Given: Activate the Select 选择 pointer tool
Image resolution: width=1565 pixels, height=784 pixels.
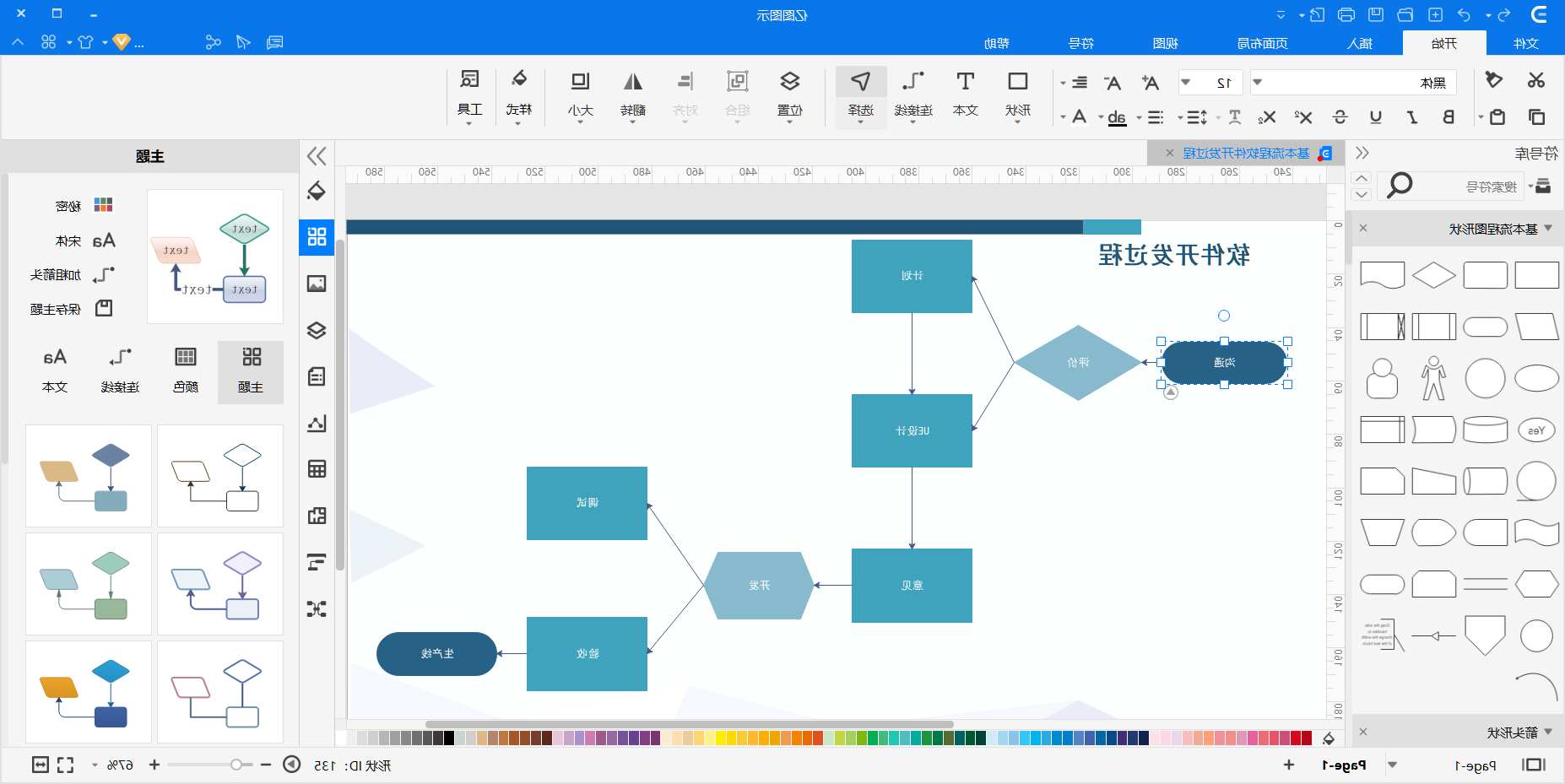Looking at the screenshot, I should tap(860, 95).
